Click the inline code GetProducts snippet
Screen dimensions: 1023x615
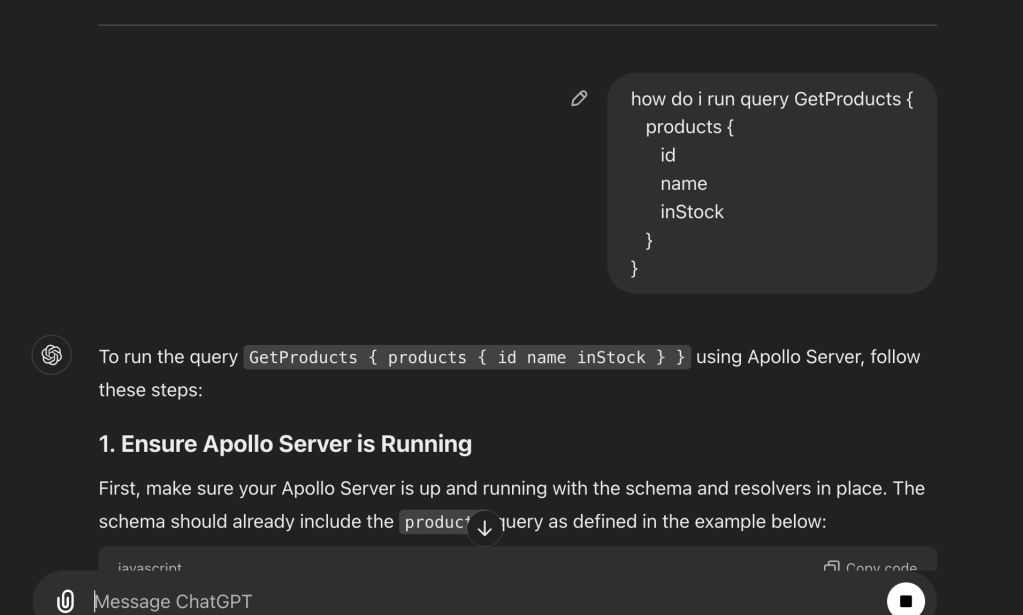467,357
